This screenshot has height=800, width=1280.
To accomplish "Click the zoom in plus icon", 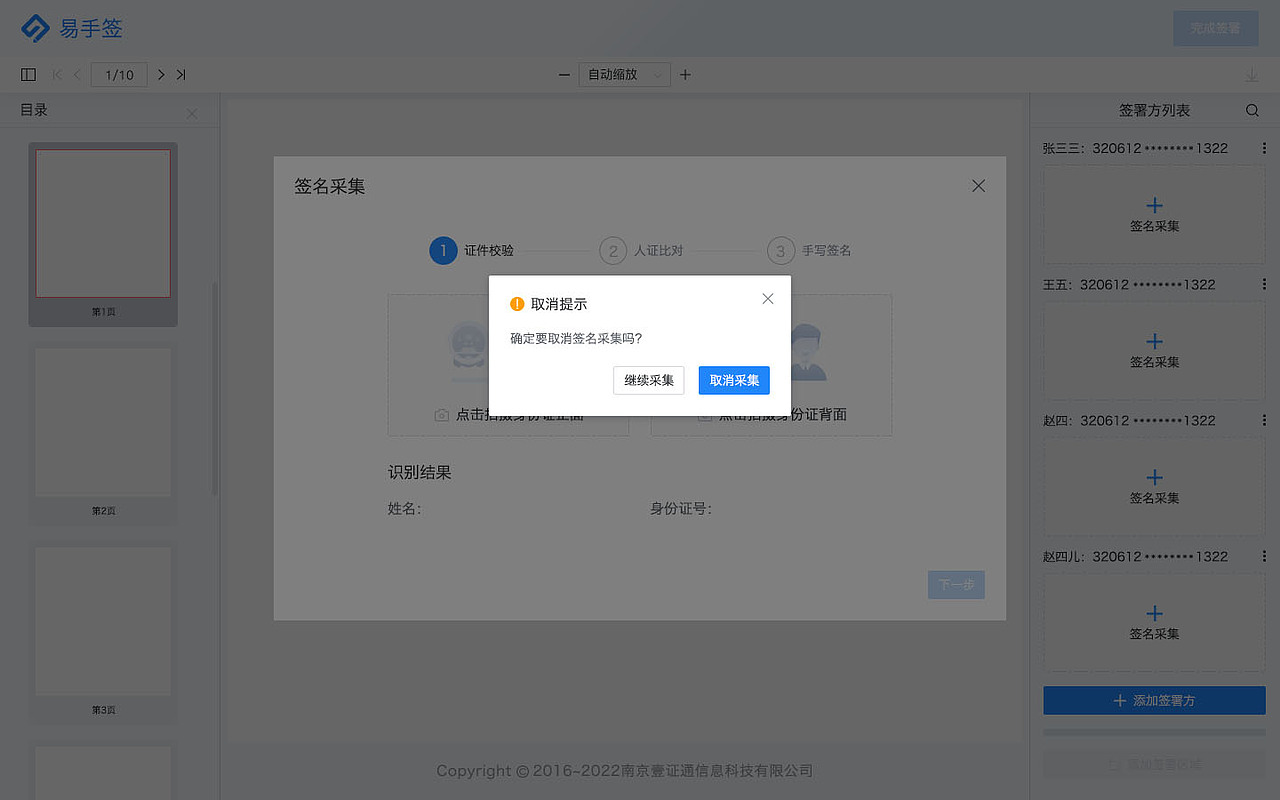I will [x=685, y=74].
